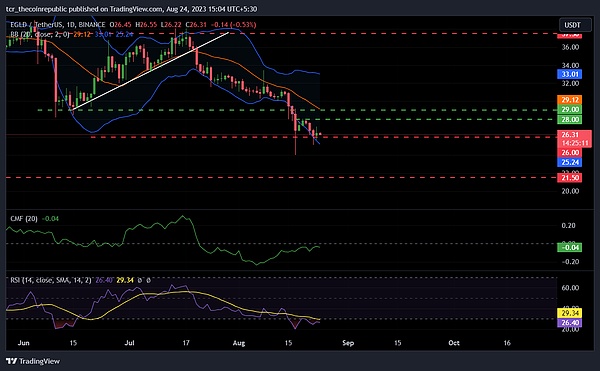The image size is (600, 371).
Task: Click the TradingView logo icon
Action: tap(11, 361)
